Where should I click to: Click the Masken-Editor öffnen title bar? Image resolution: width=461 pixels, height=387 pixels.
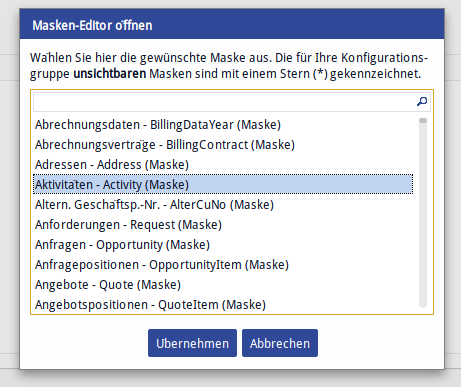(x=232, y=24)
